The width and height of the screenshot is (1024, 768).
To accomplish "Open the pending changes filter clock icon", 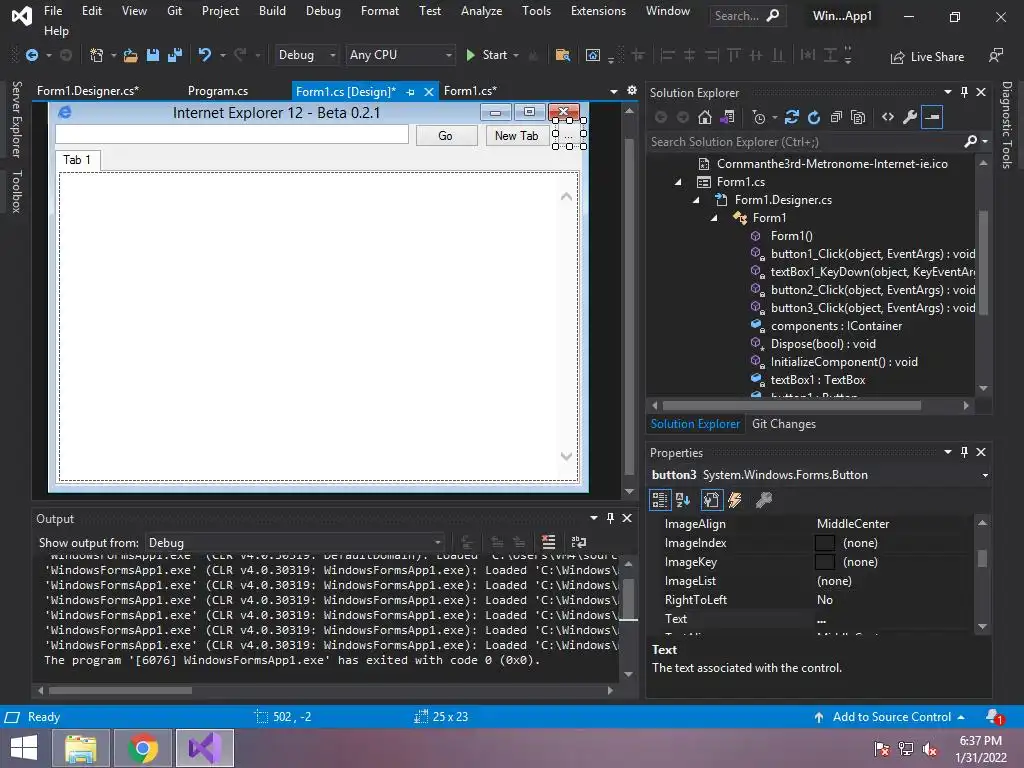I will point(758,117).
